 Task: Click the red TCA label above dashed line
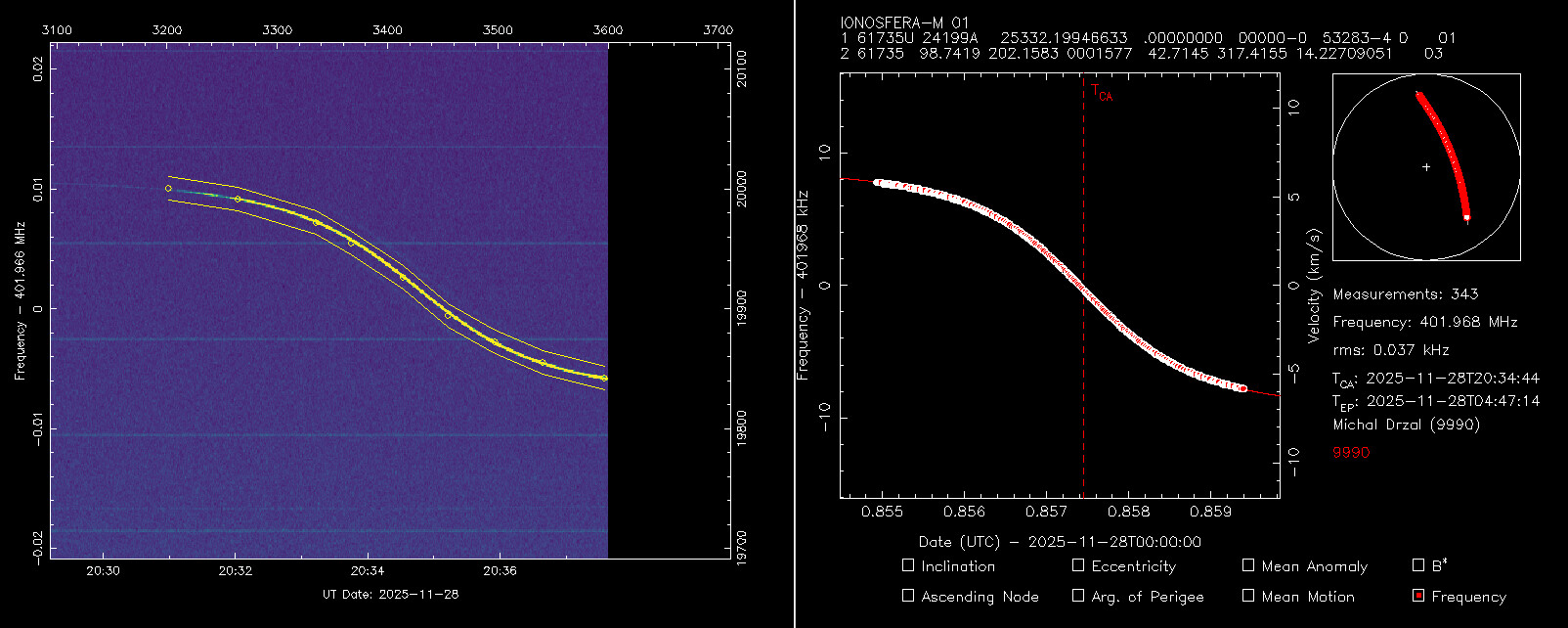pos(1101,94)
